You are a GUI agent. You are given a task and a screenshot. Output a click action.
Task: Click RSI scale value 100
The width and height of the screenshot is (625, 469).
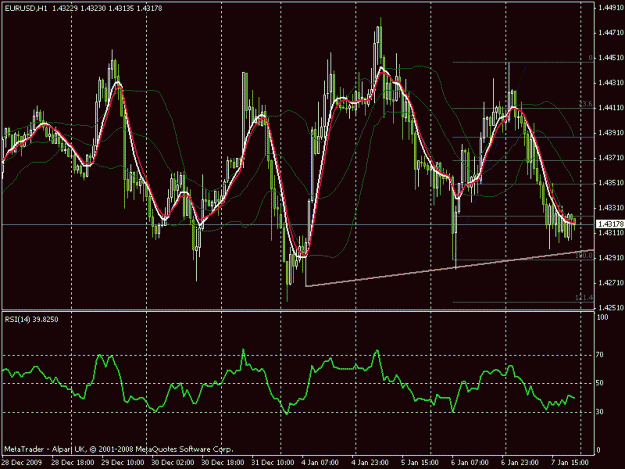(x=603, y=318)
